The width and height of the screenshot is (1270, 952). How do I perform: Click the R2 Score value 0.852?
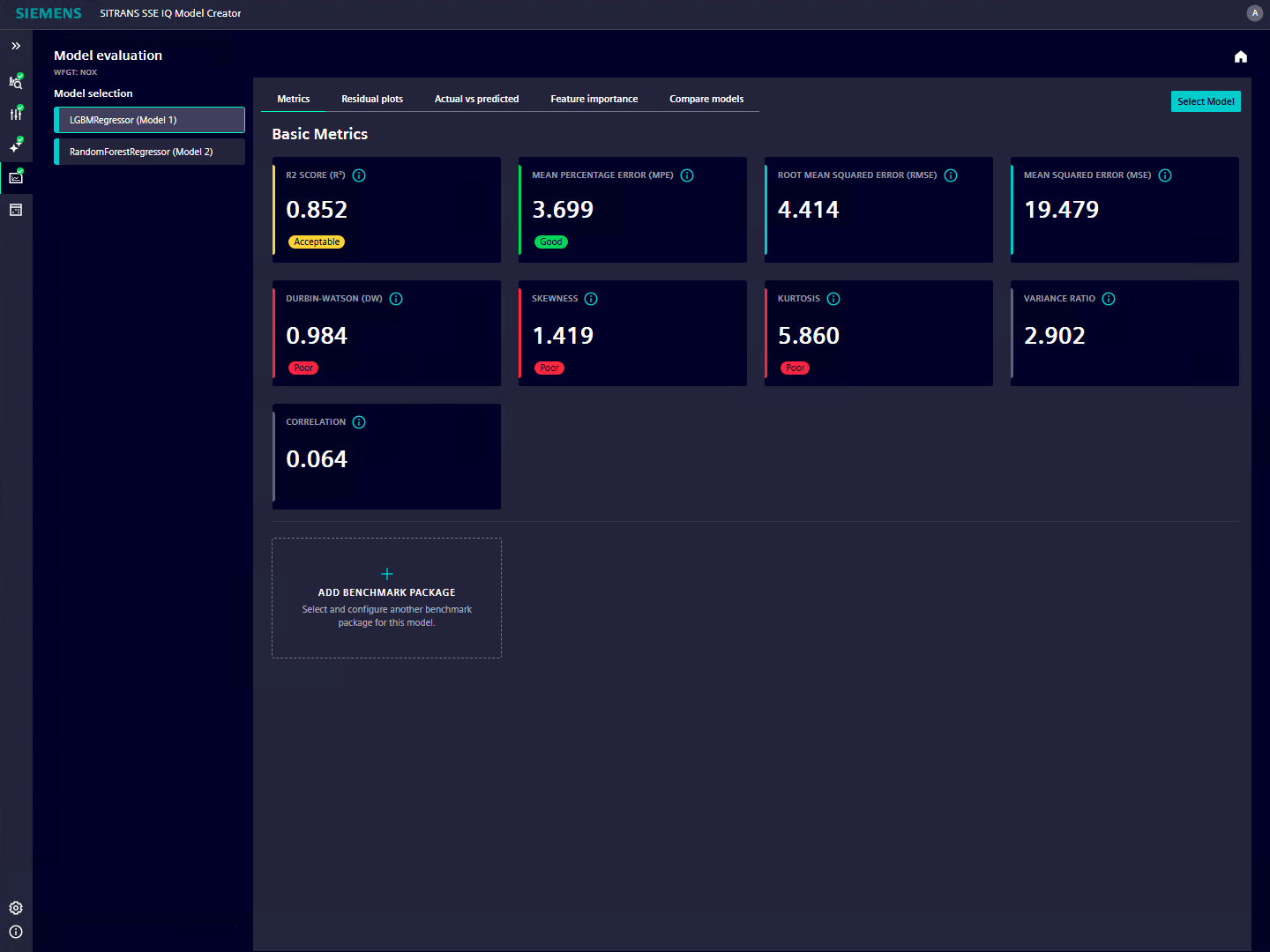[317, 210]
